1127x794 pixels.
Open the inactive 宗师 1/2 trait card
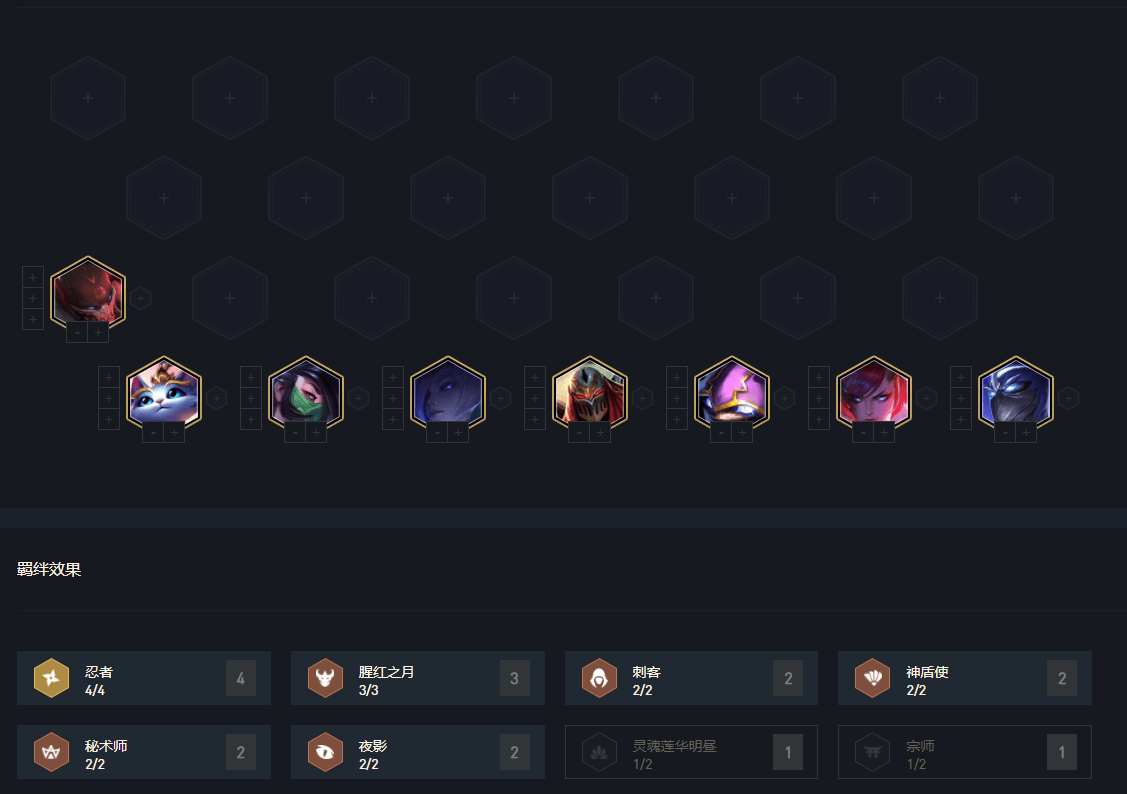965,752
